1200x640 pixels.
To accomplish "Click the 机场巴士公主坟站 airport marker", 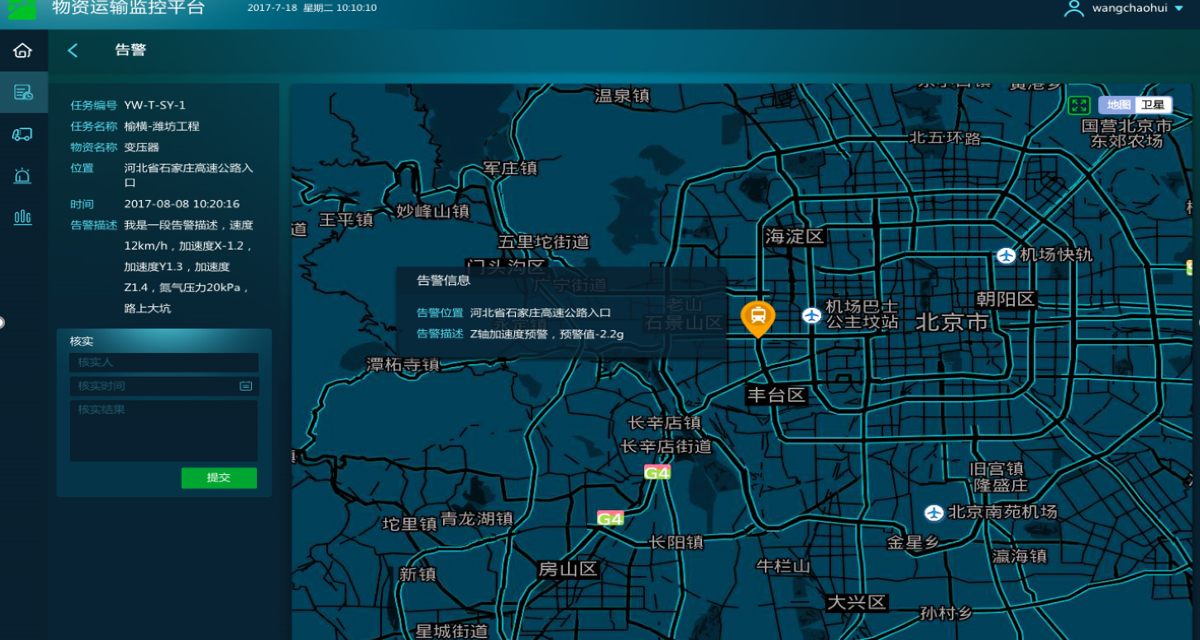I will 811,316.
